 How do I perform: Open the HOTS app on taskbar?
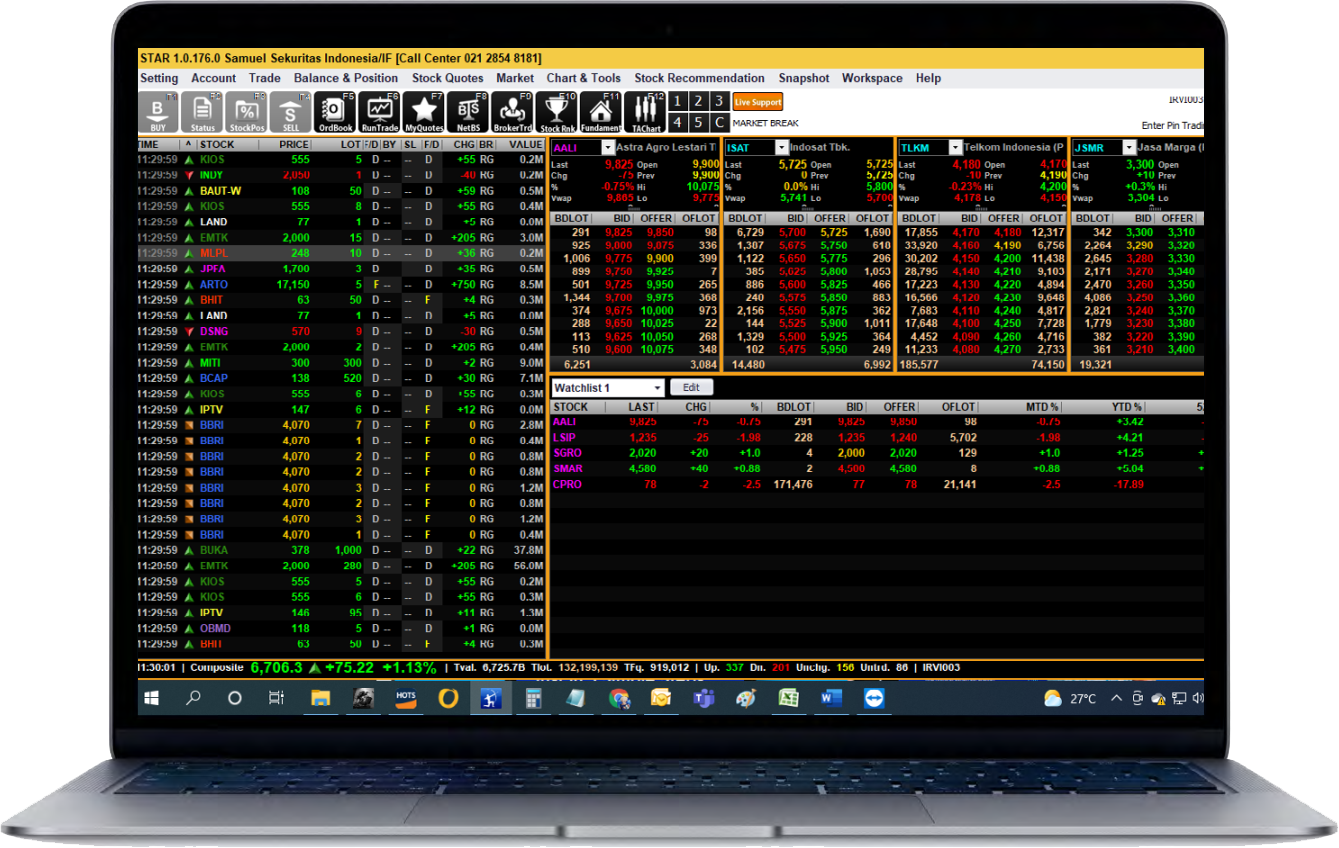tap(406, 699)
